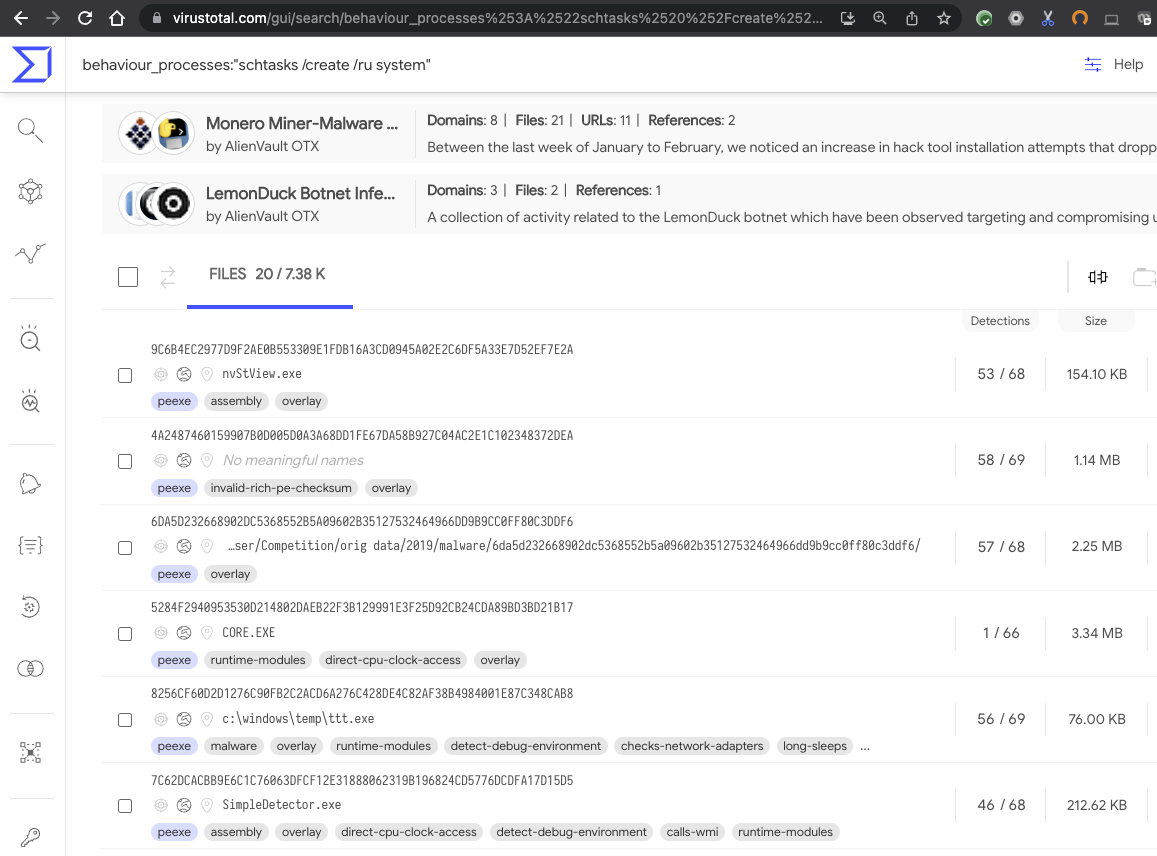The width and height of the screenshot is (1157, 856).
Task: Click the browser share icon
Action: tap(912, 18)
